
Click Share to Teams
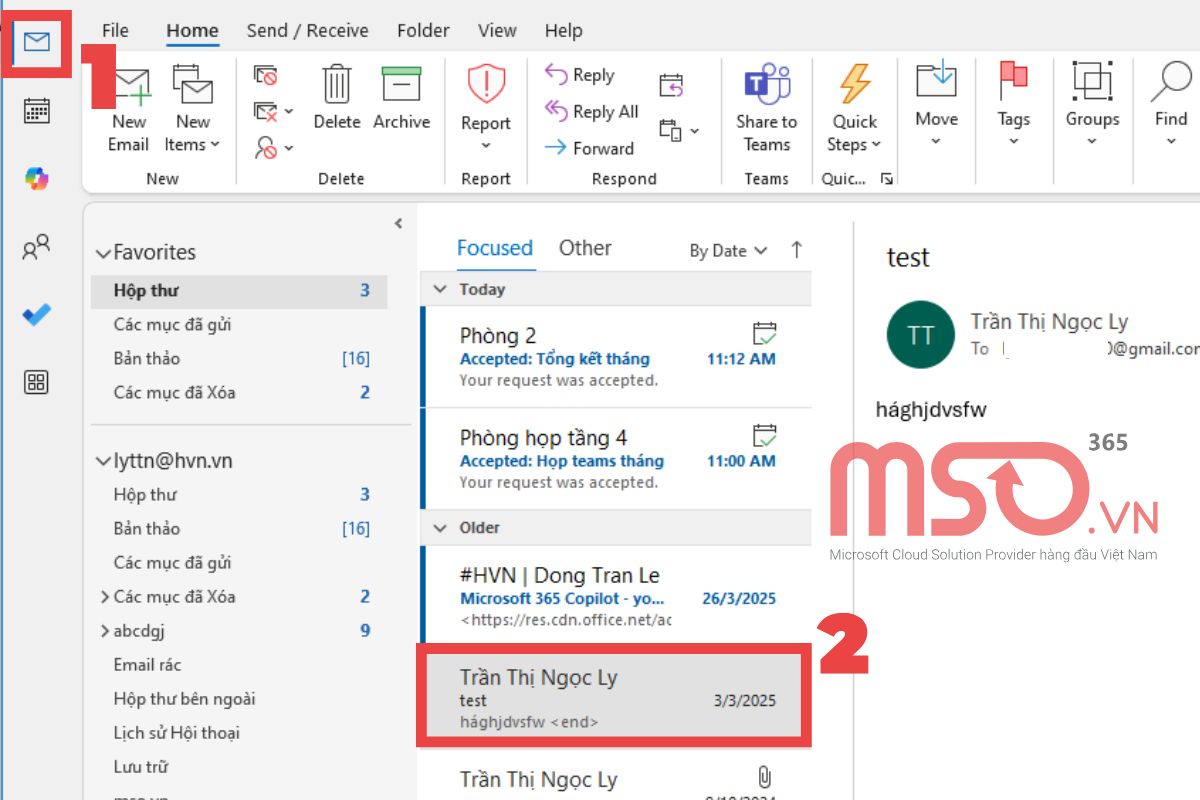[767, 110]
